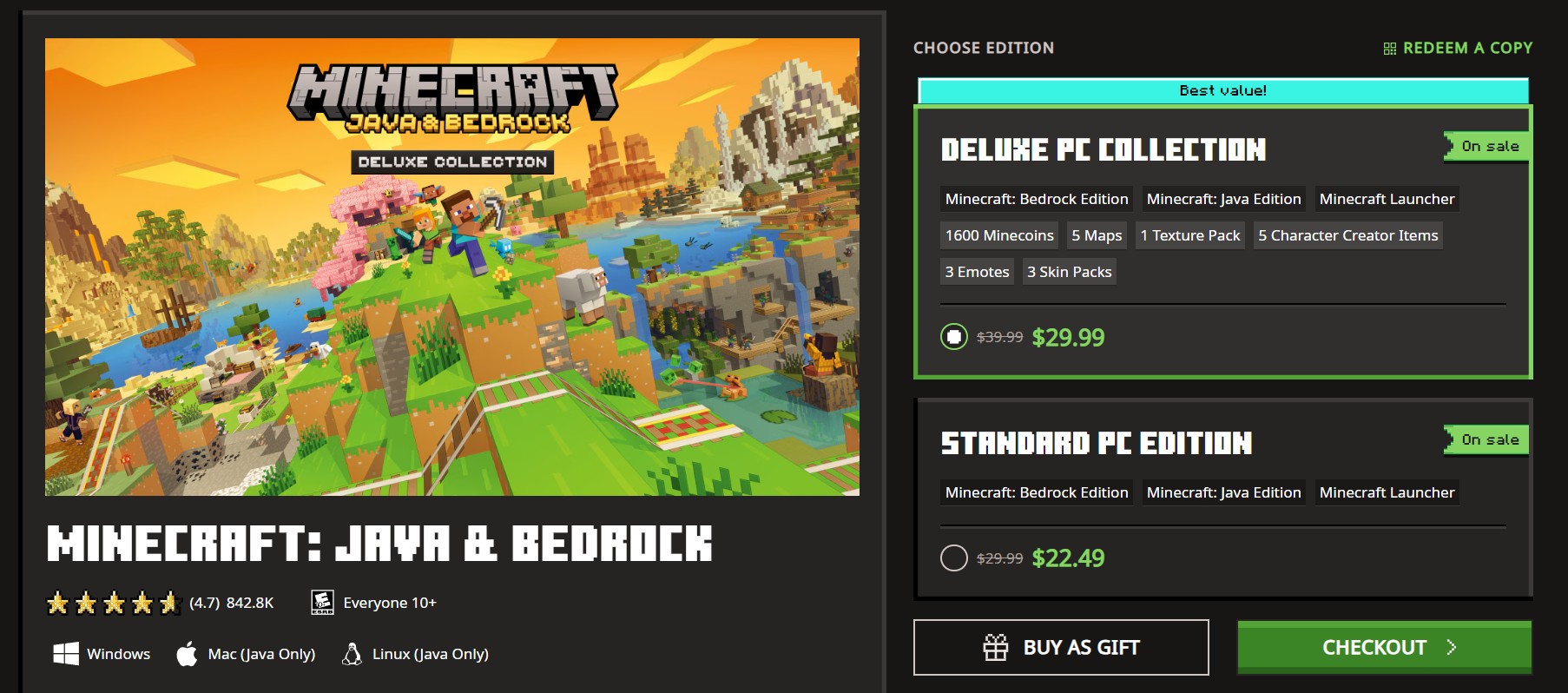Click the Deluxe On sale badge
This screenshot has width=1568, height=693.
pos(1487,146)
